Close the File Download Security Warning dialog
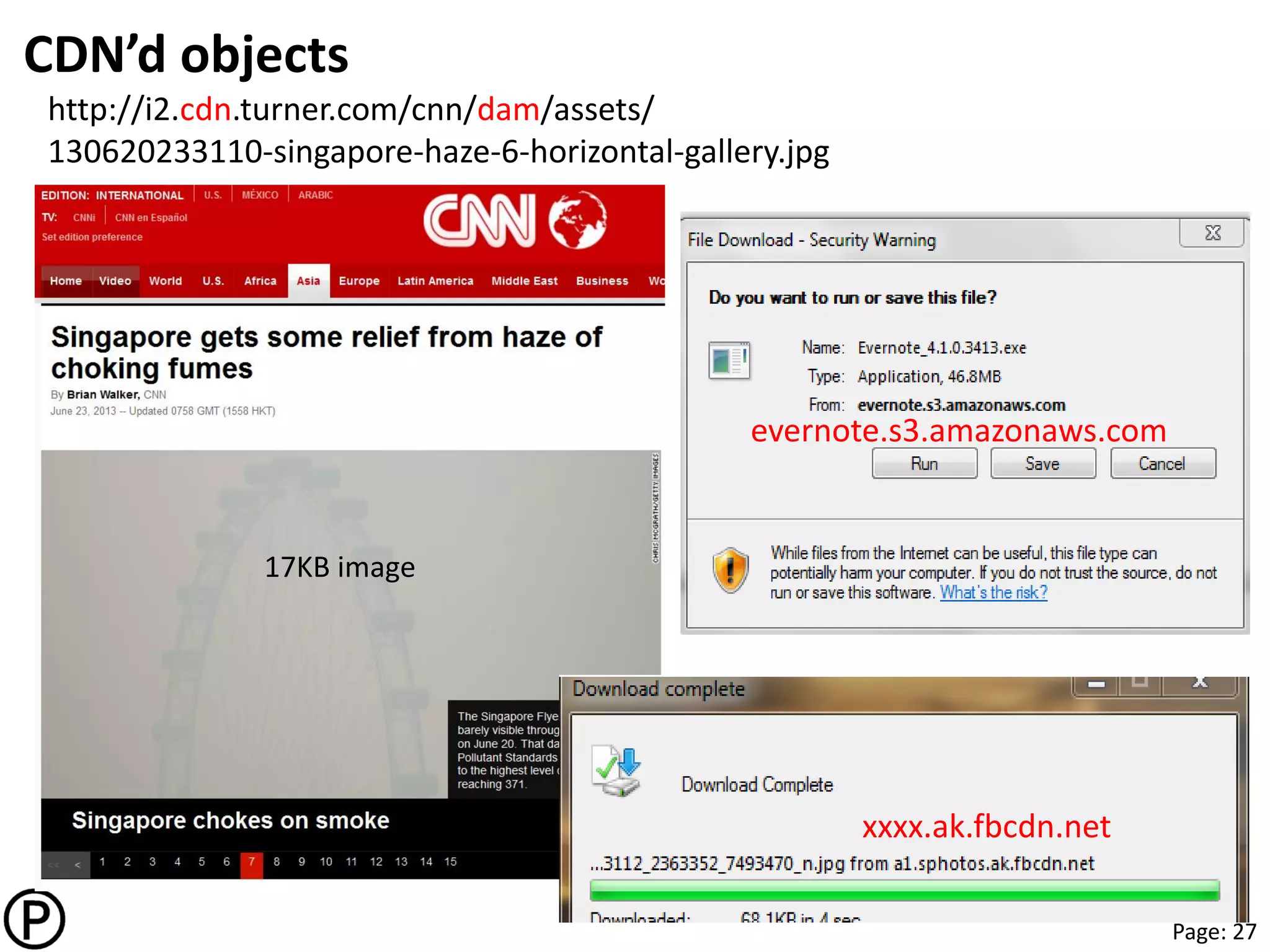 pyautogui.click(x=1212, y=233)
